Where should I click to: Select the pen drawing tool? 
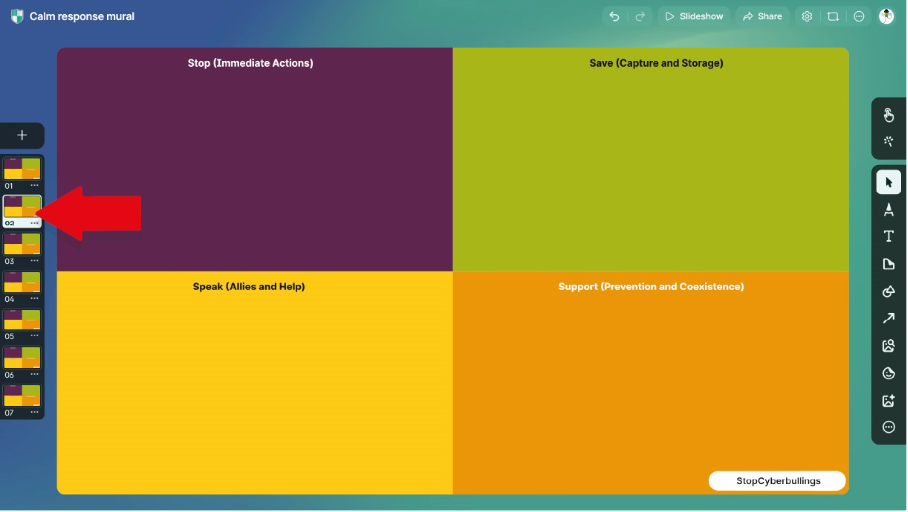(x=888, y=210)
